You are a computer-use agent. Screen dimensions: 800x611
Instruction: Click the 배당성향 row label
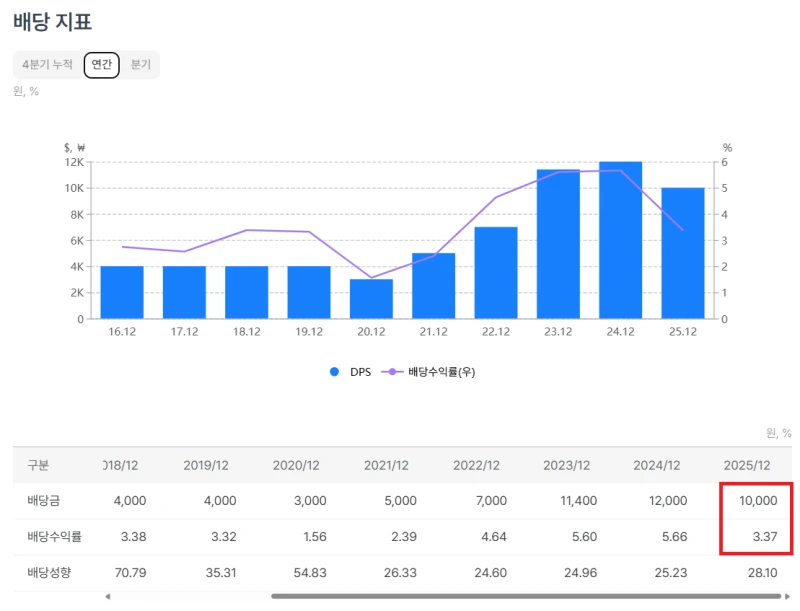pyautogui.click(x=49, y=572)
